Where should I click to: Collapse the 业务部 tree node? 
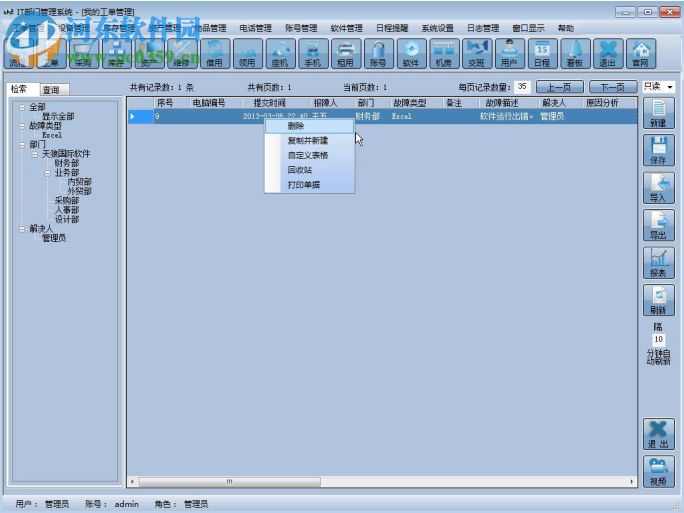(x=48, y=173)
